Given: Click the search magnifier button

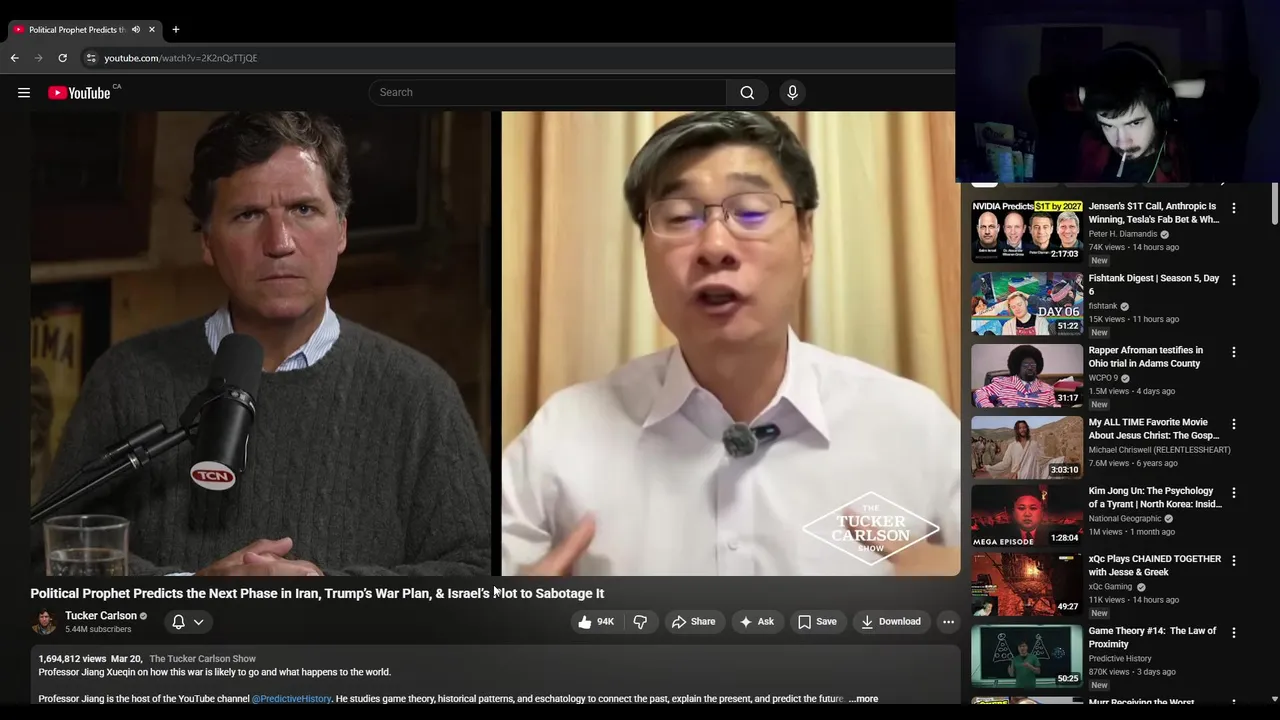Looking at the screenshot, I should coord(747,92).
